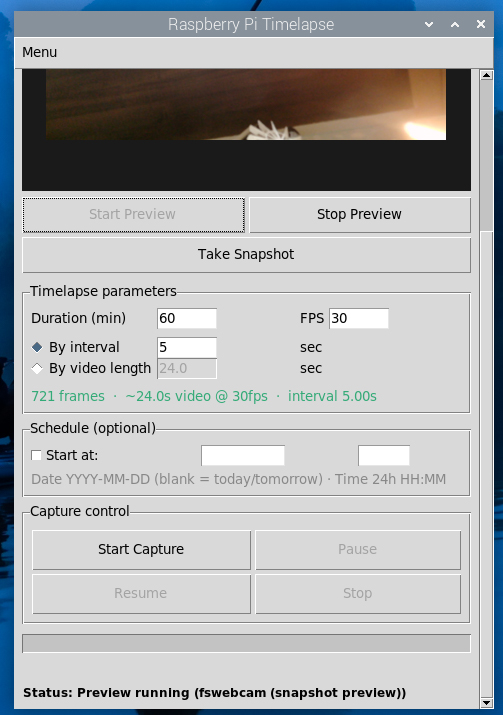Focus the Duration (min) input field

click(187, 318)
